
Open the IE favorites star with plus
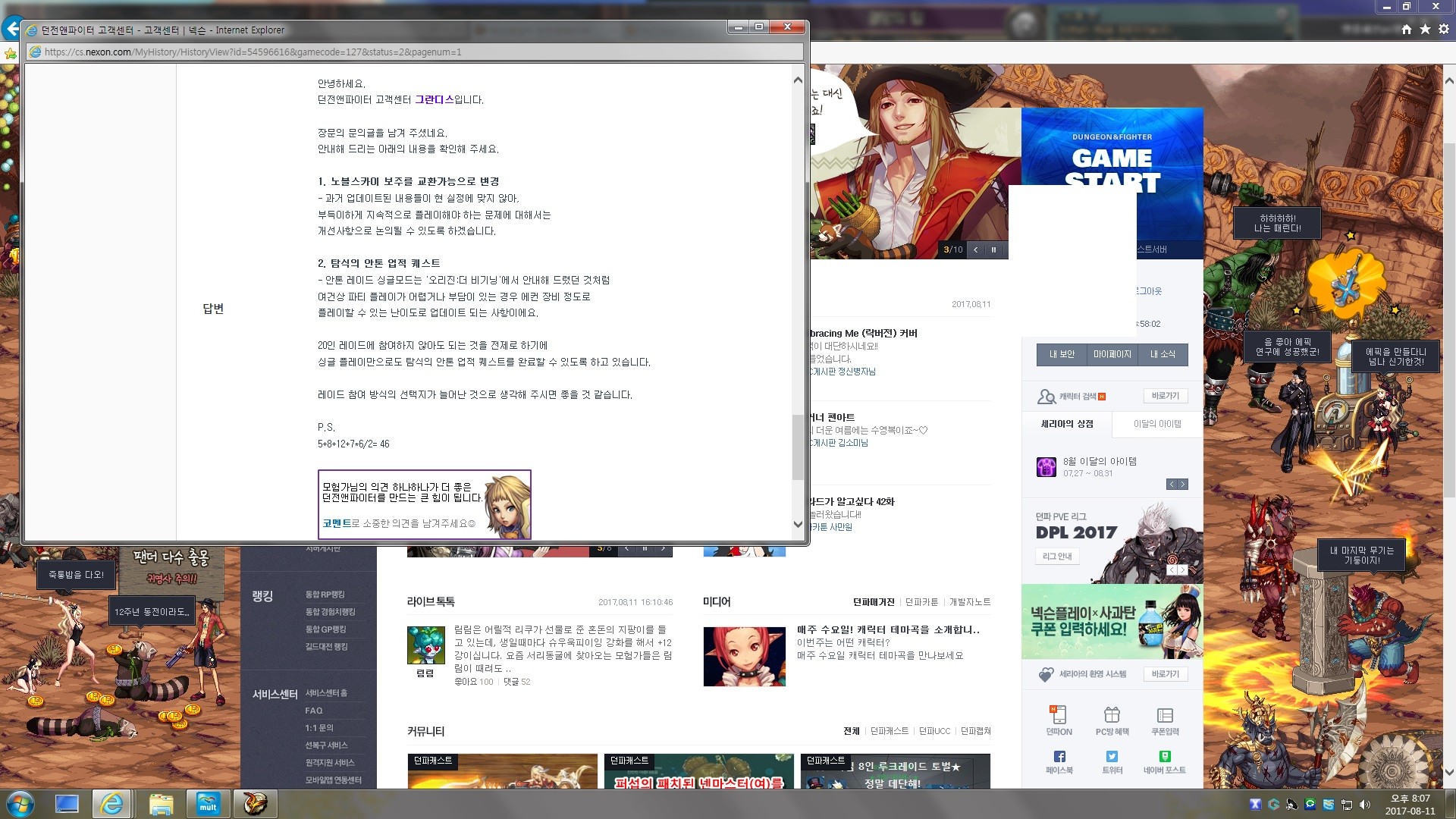tap(10, 53)
